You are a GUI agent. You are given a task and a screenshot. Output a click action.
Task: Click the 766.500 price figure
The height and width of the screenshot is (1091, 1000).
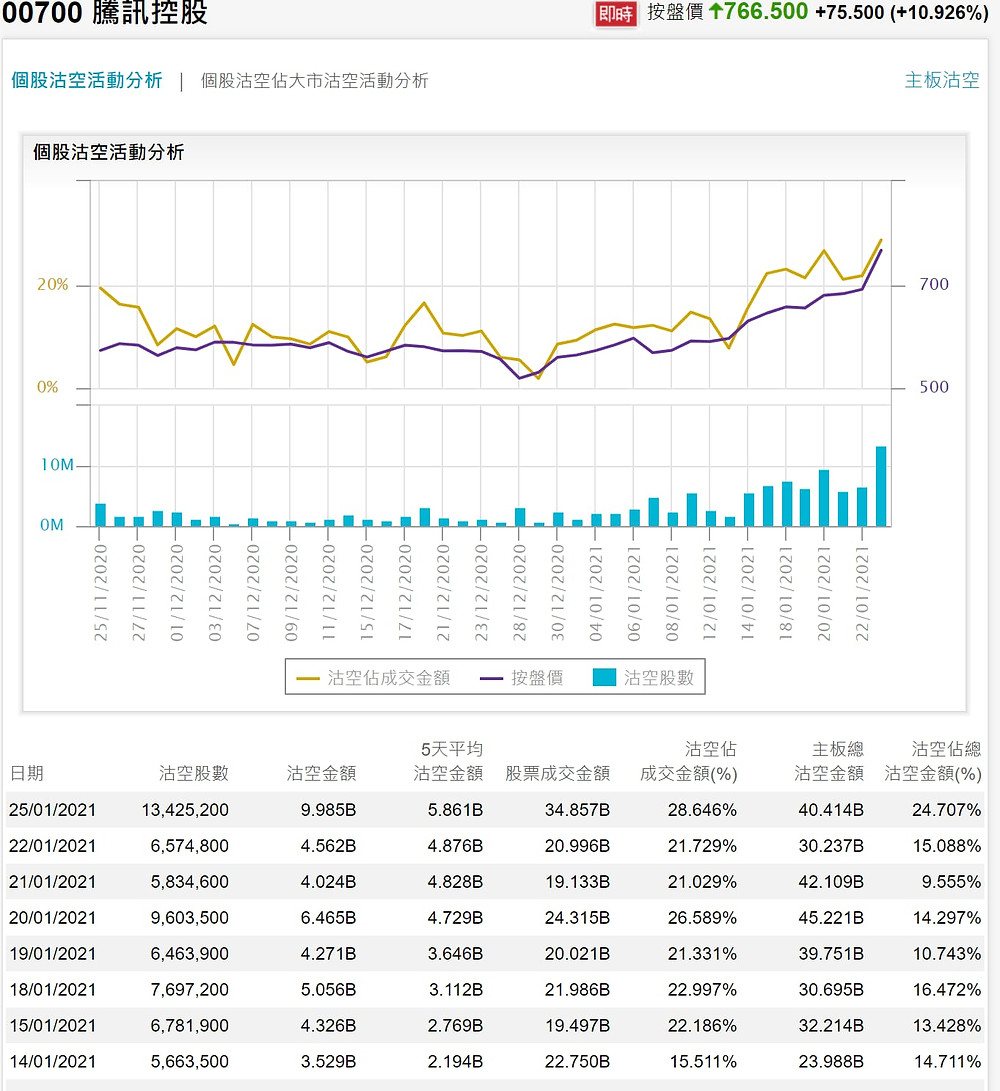point(766,11)
